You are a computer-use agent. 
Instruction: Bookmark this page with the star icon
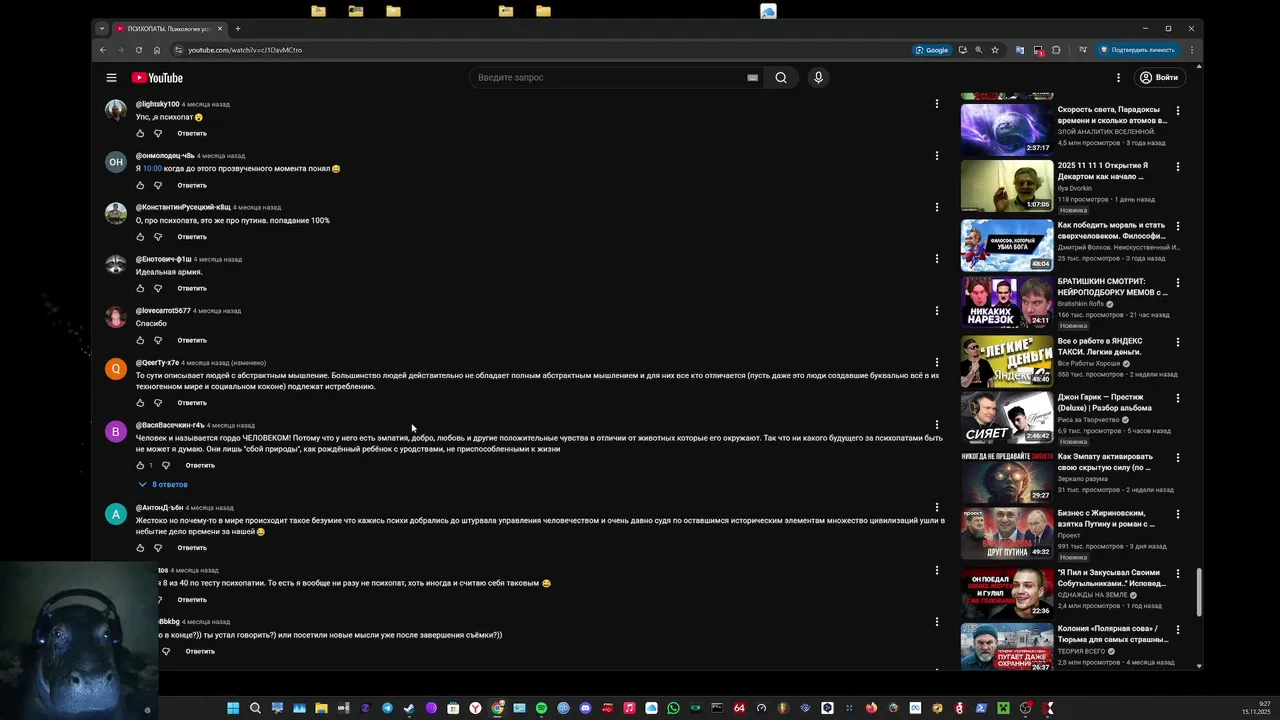[x=995, y=50]
